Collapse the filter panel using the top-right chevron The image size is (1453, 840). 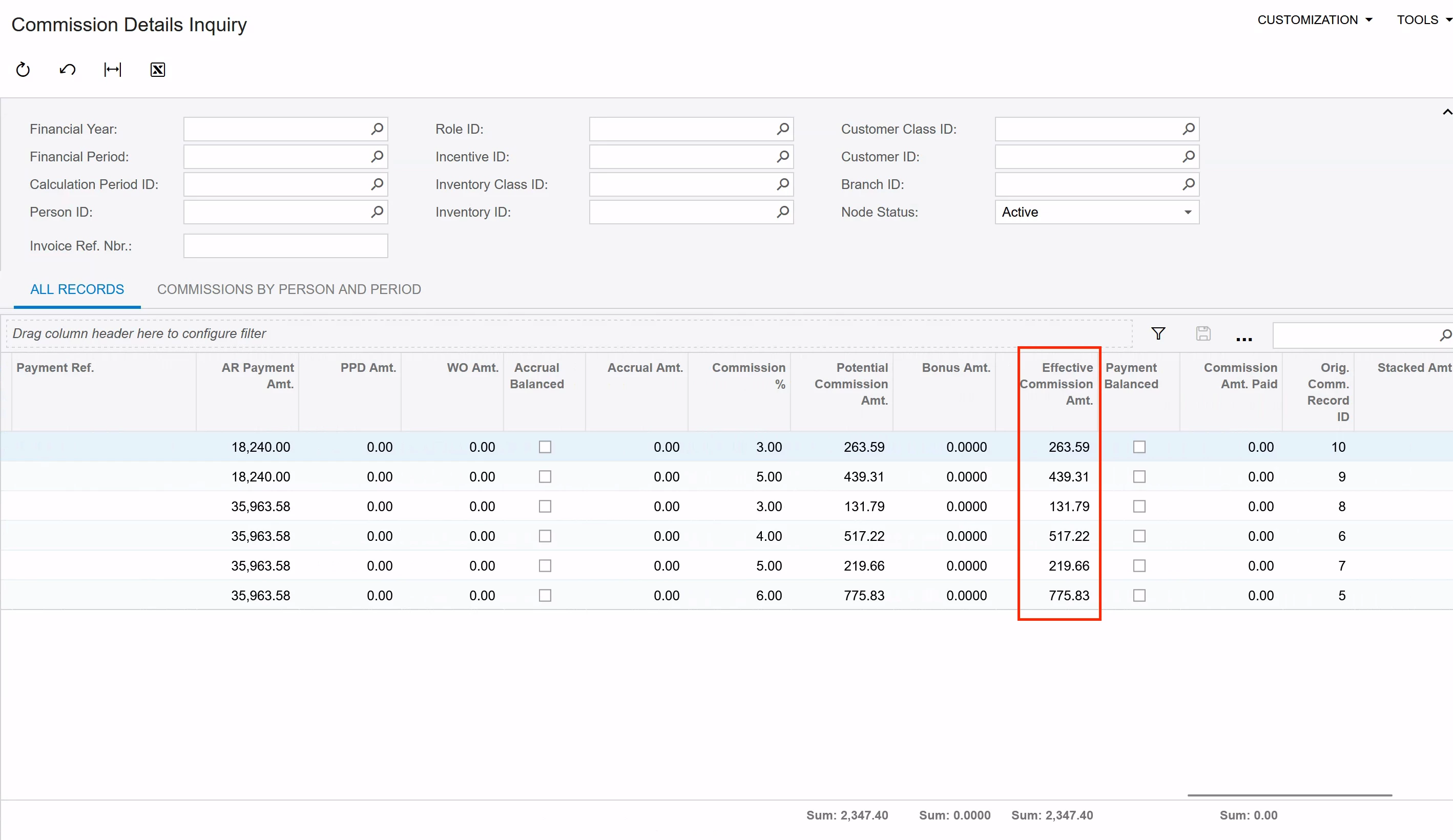click(1445, 112)
